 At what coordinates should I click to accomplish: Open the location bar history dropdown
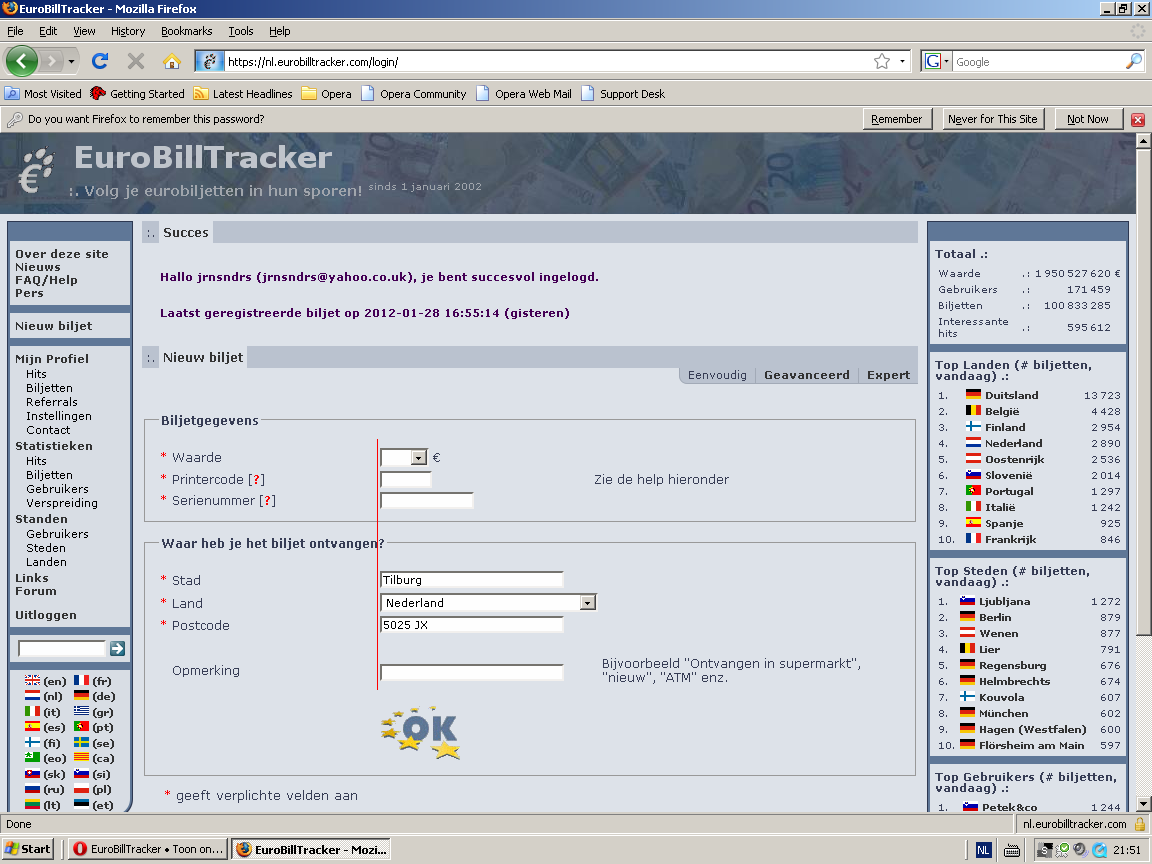(x=902, y=62)
